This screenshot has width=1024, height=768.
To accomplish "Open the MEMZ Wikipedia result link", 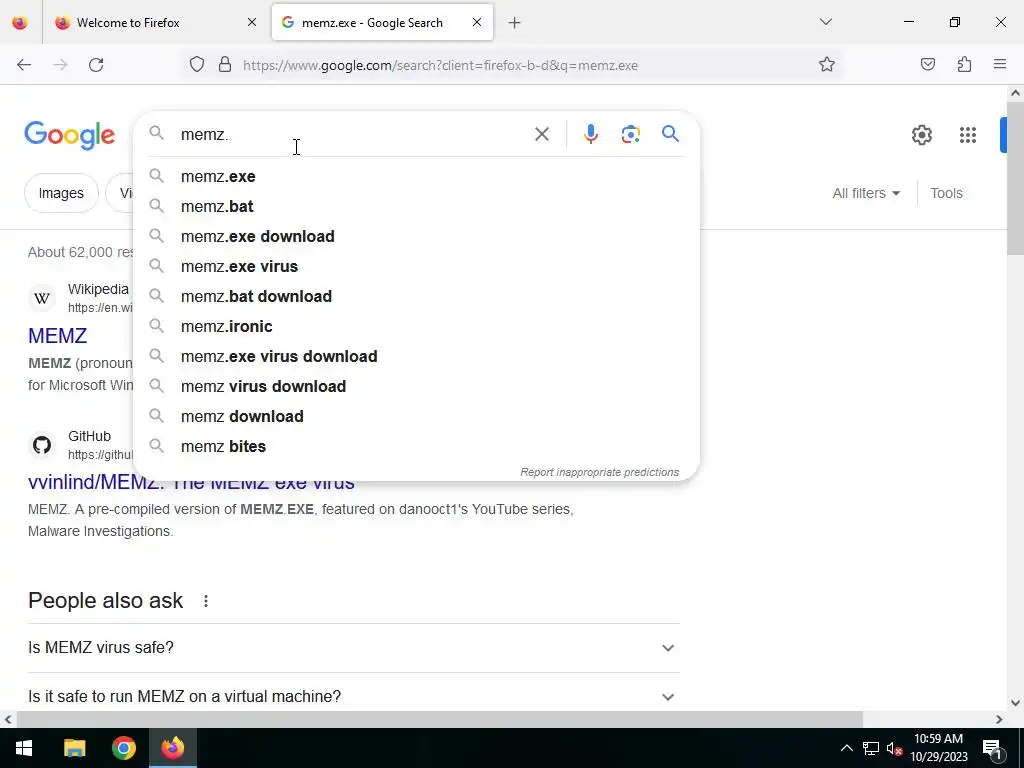I will 57,336.
